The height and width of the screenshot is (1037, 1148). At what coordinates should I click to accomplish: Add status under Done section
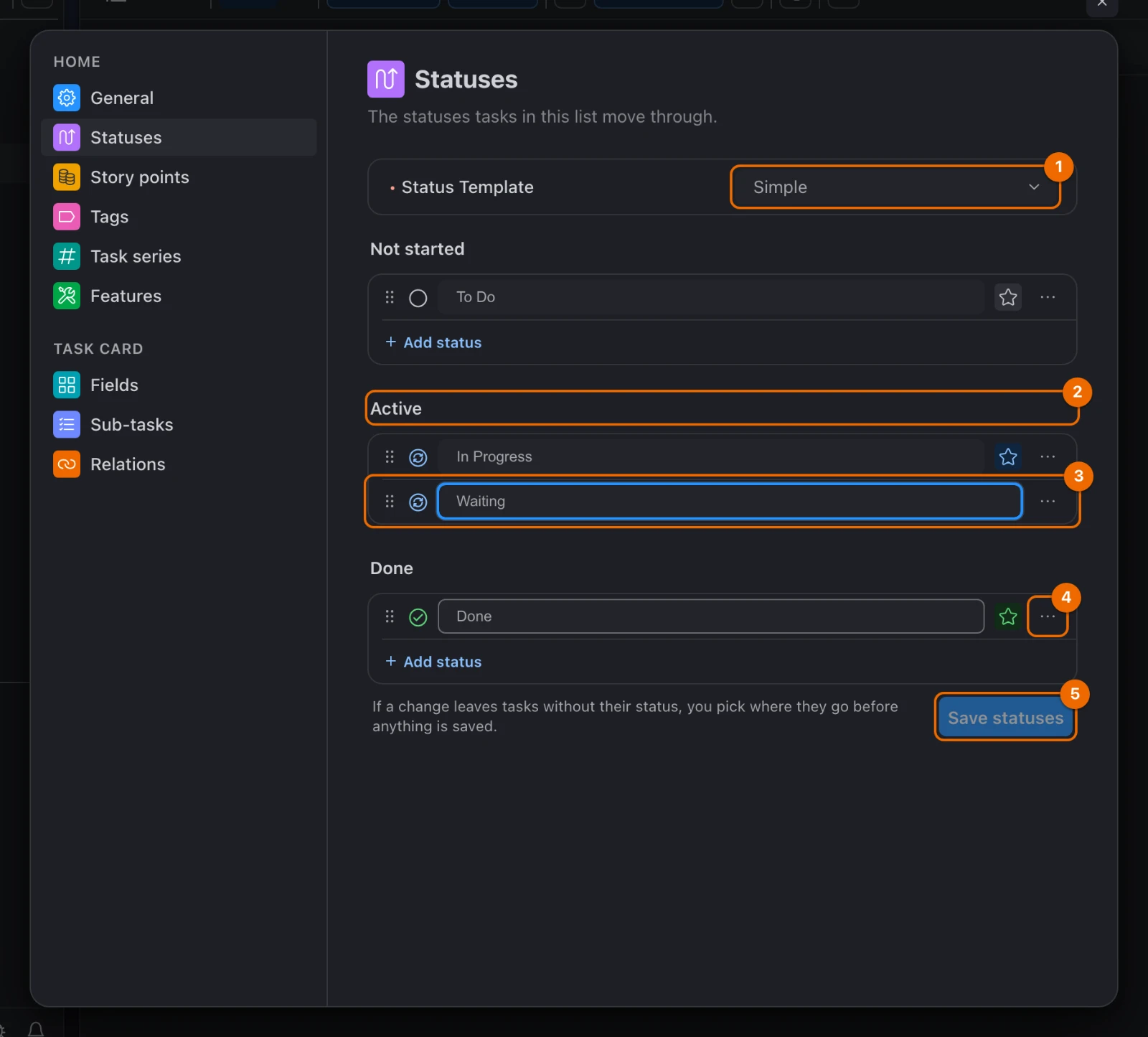433,662
